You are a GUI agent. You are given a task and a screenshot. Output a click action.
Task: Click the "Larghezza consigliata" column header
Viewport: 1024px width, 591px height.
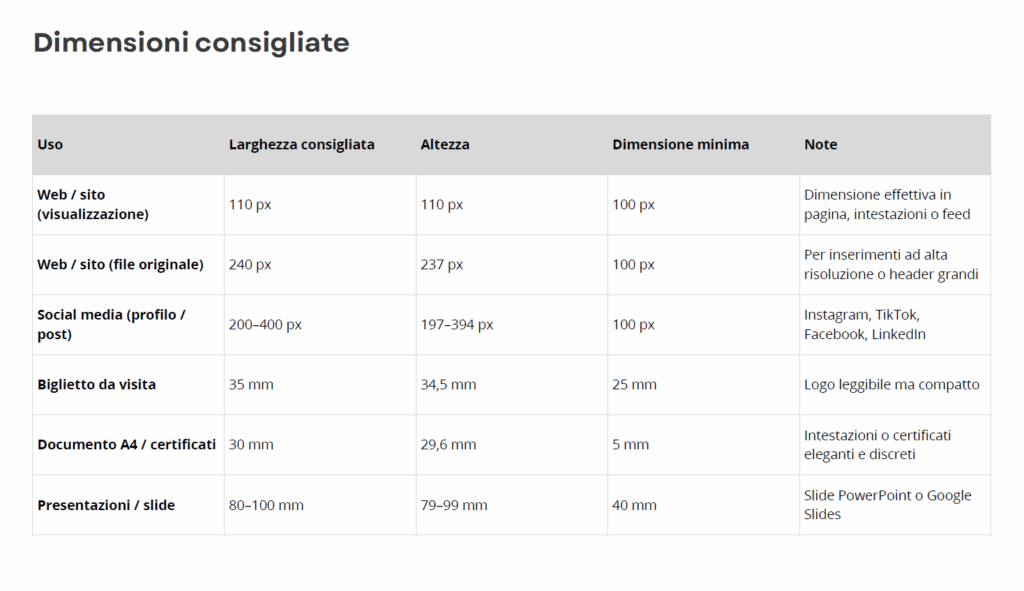[301, 145]
